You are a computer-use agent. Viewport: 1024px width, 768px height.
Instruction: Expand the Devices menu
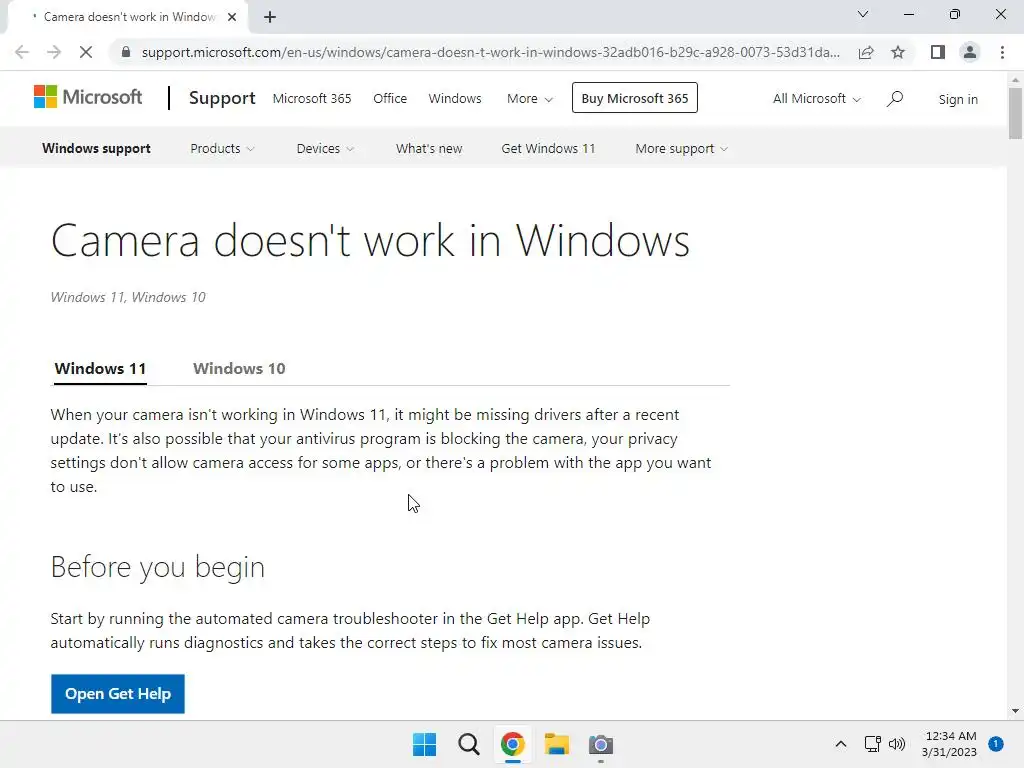(x=325, y=148)
